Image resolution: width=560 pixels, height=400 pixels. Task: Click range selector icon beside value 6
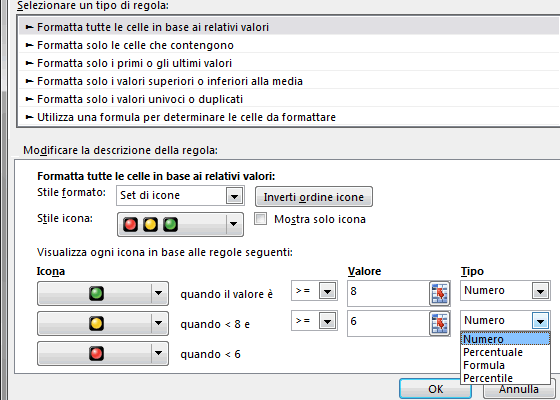(440, 324)
